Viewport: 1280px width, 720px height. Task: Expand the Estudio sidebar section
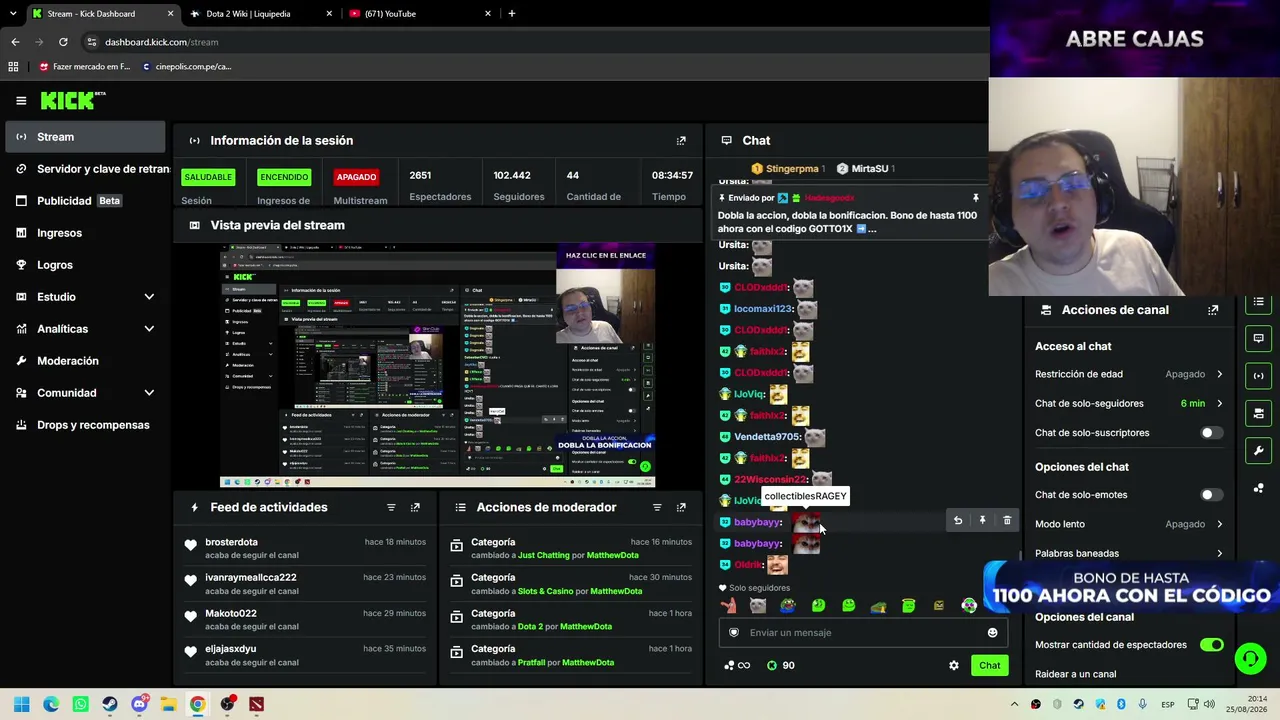pos(149,297)
